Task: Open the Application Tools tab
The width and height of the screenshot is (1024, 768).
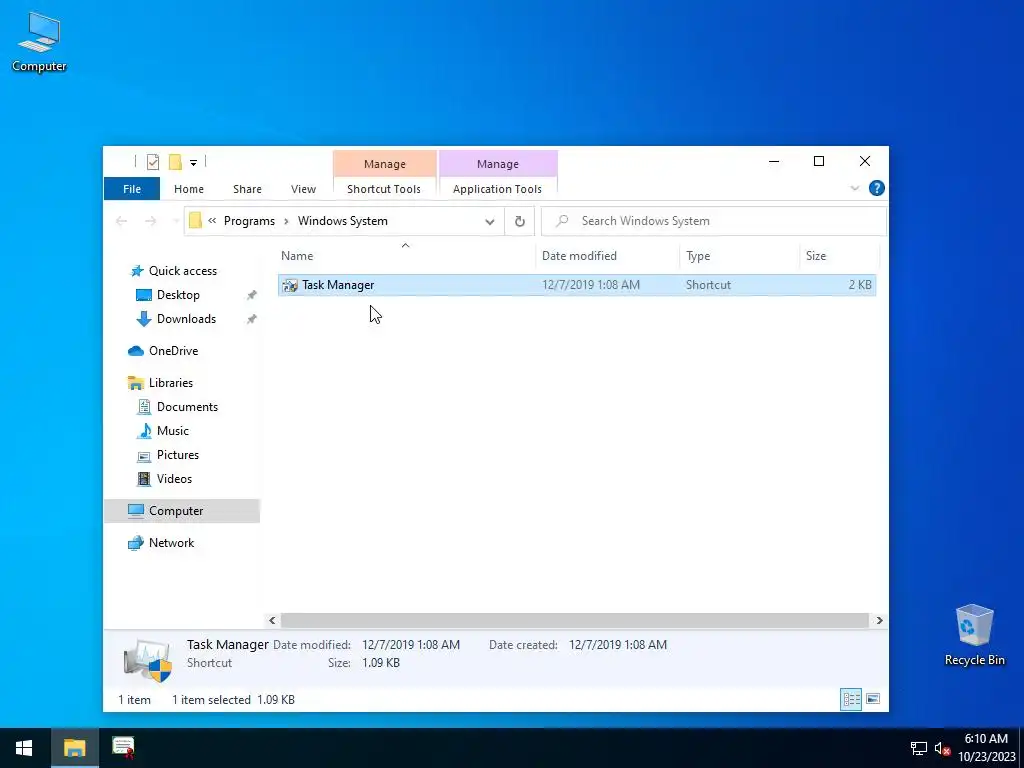Action: click(x=498, y=189)
